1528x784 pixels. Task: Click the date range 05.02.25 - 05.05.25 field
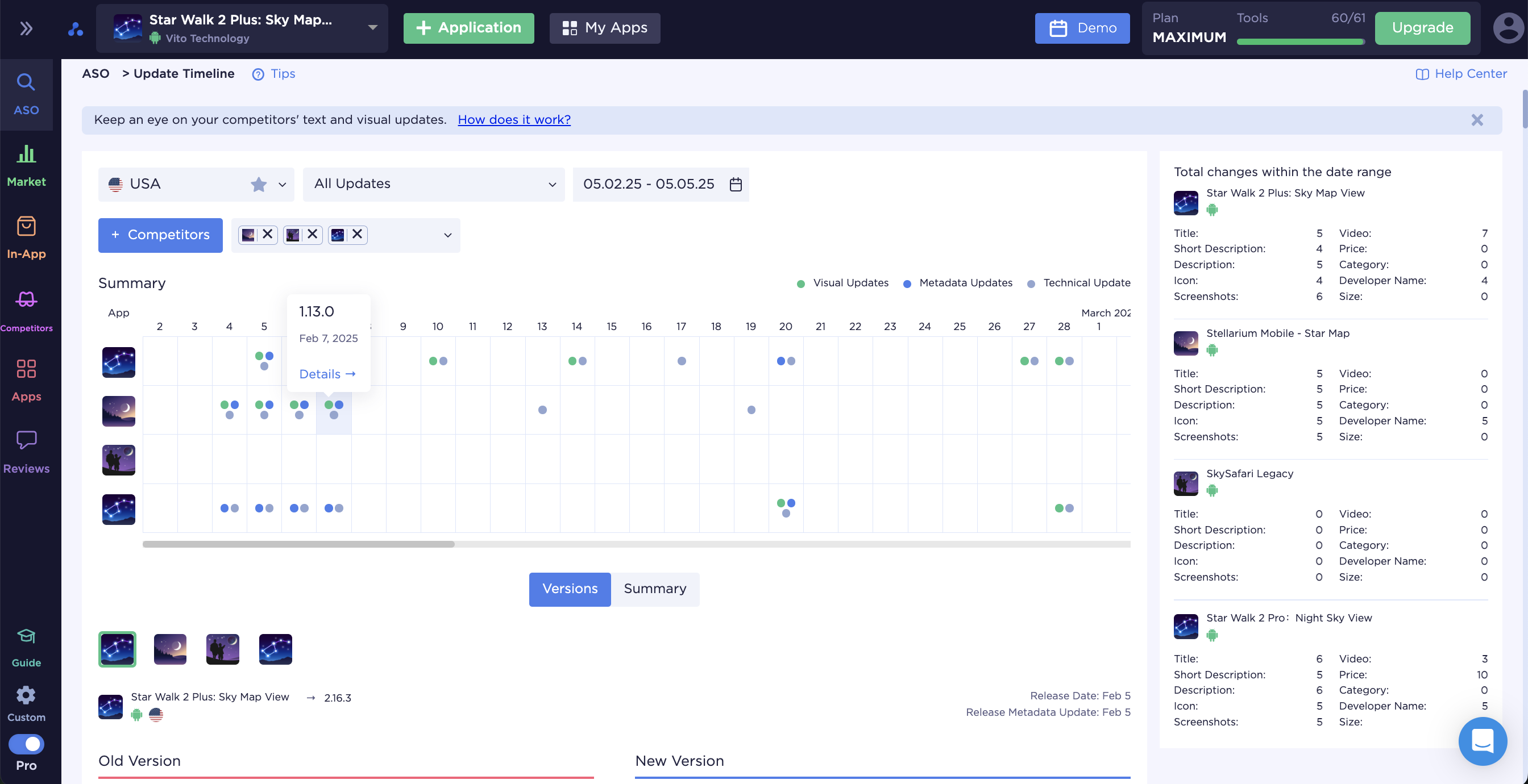coord(660,185)
